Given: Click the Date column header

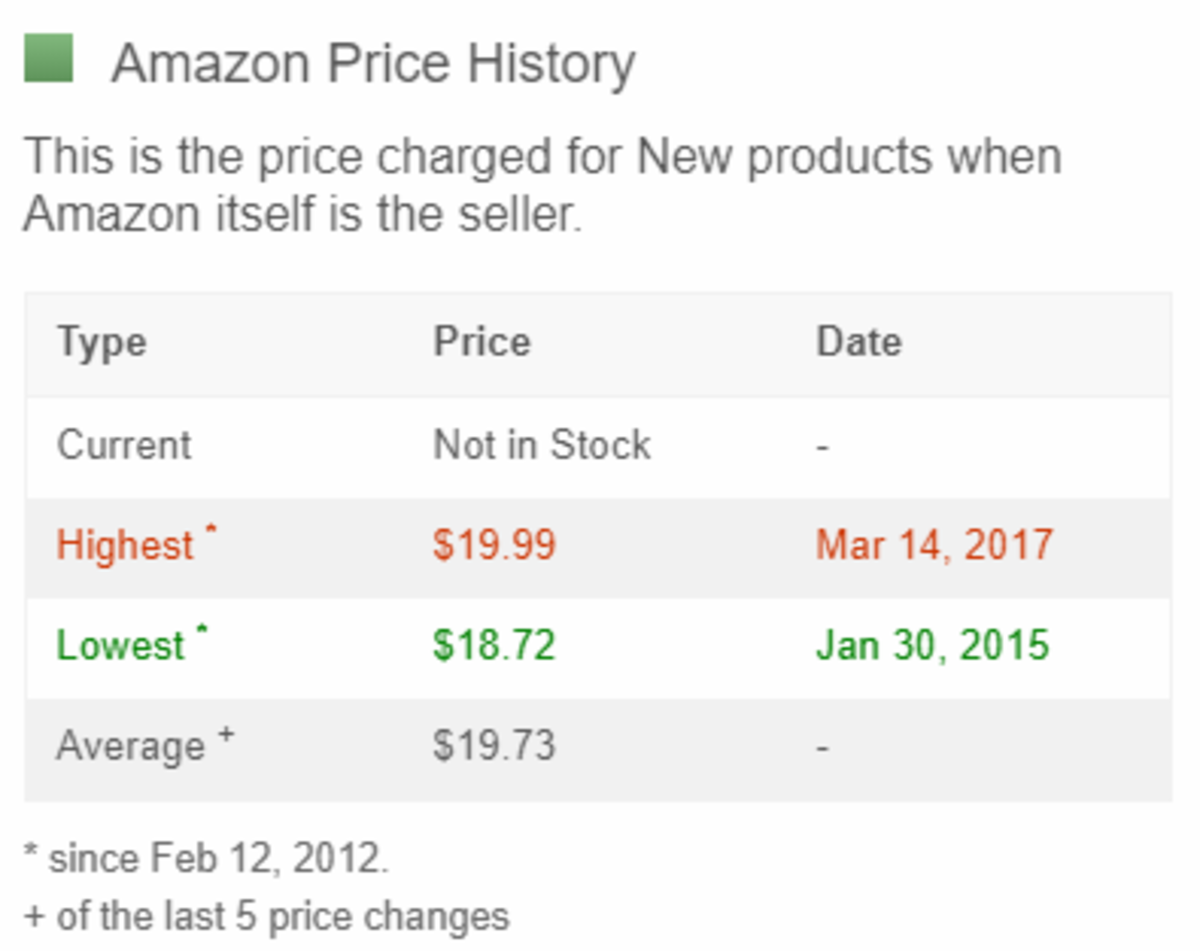Looking at the screenshot, I should (x=859, y=342).
